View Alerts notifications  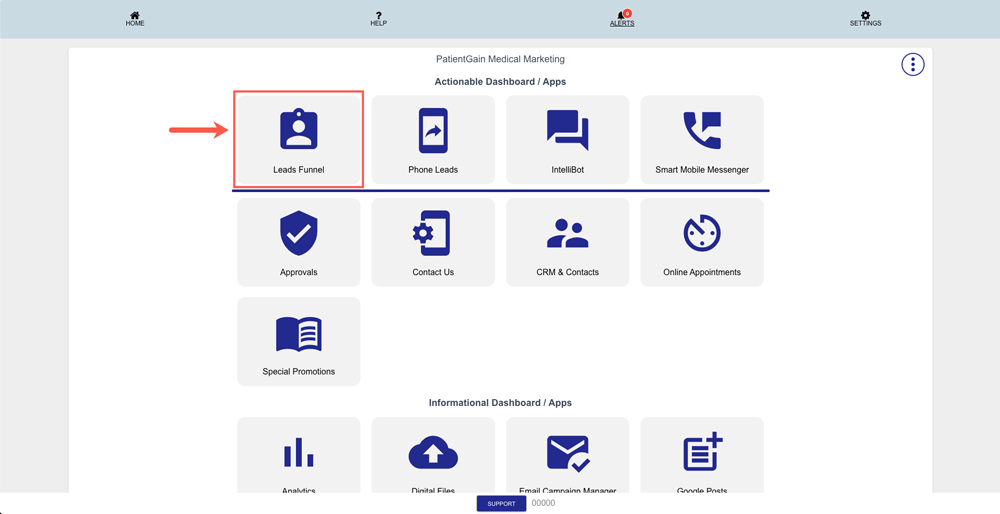pos(622,18)
